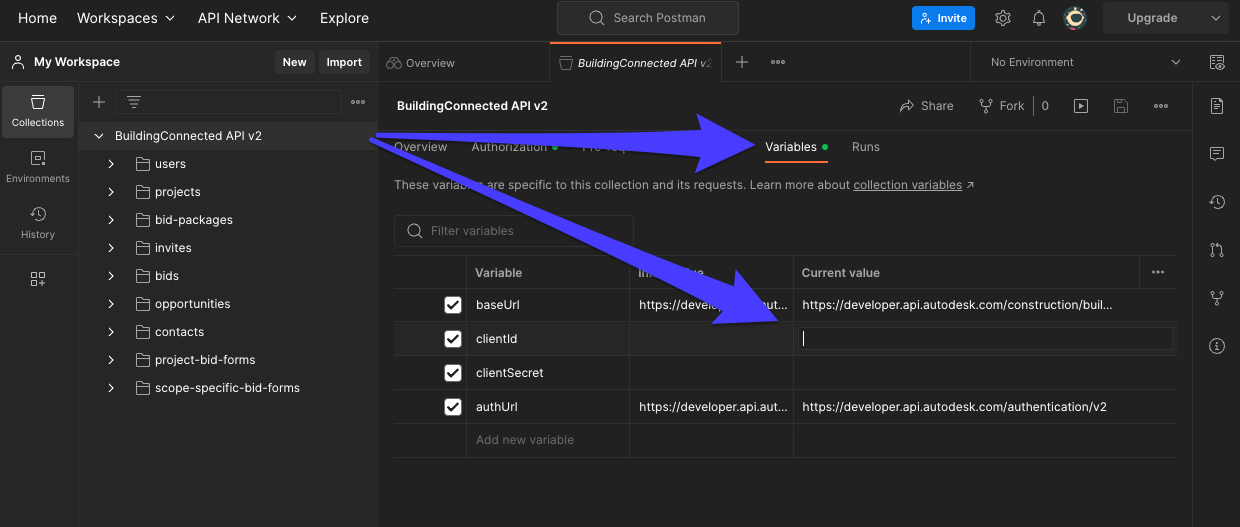Open the documentation icon in right sidebar
This screenshot has width=1240, height=527.
click(x=1217, y=106)
